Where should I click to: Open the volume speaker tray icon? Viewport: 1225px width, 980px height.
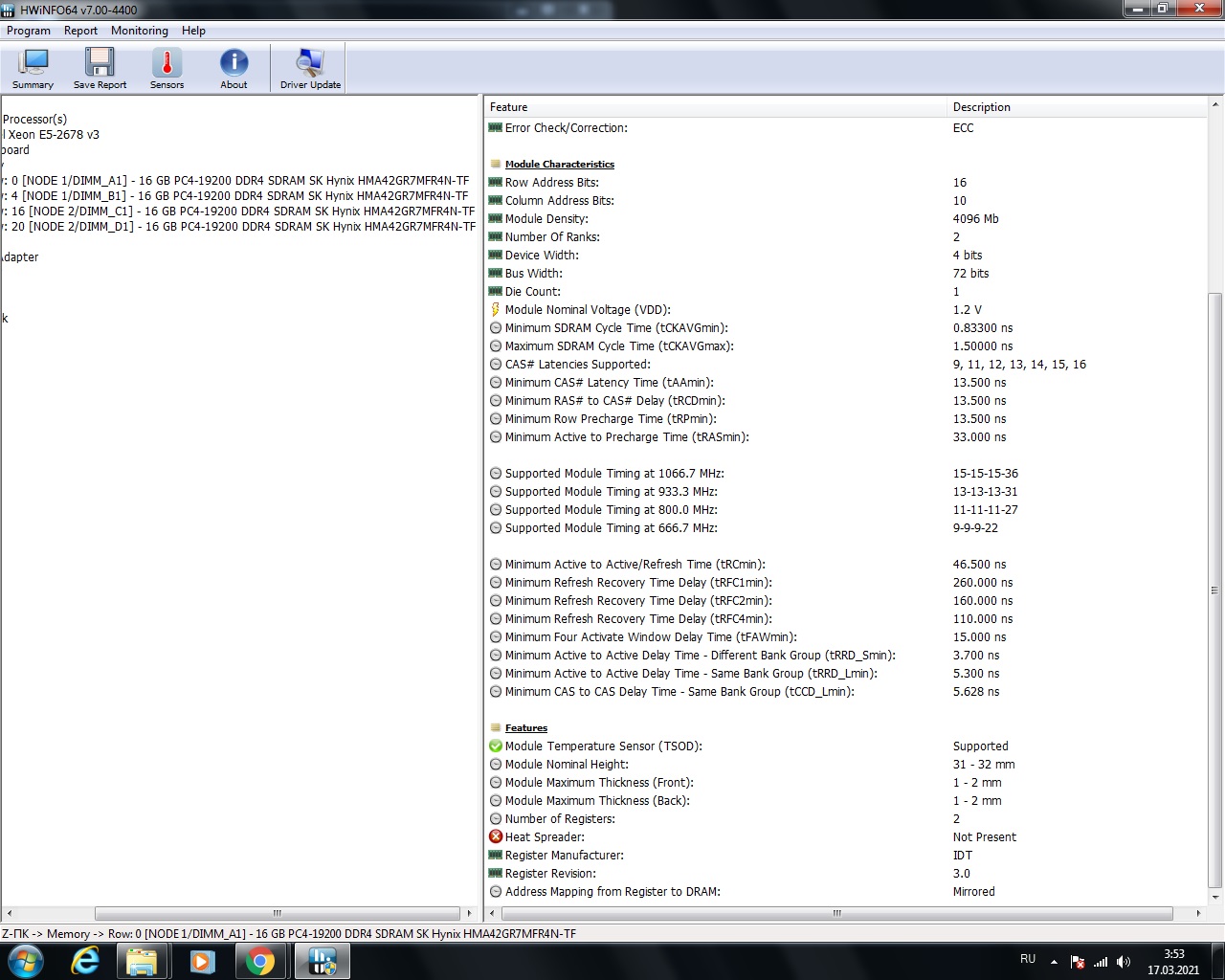click(1124, 962)
